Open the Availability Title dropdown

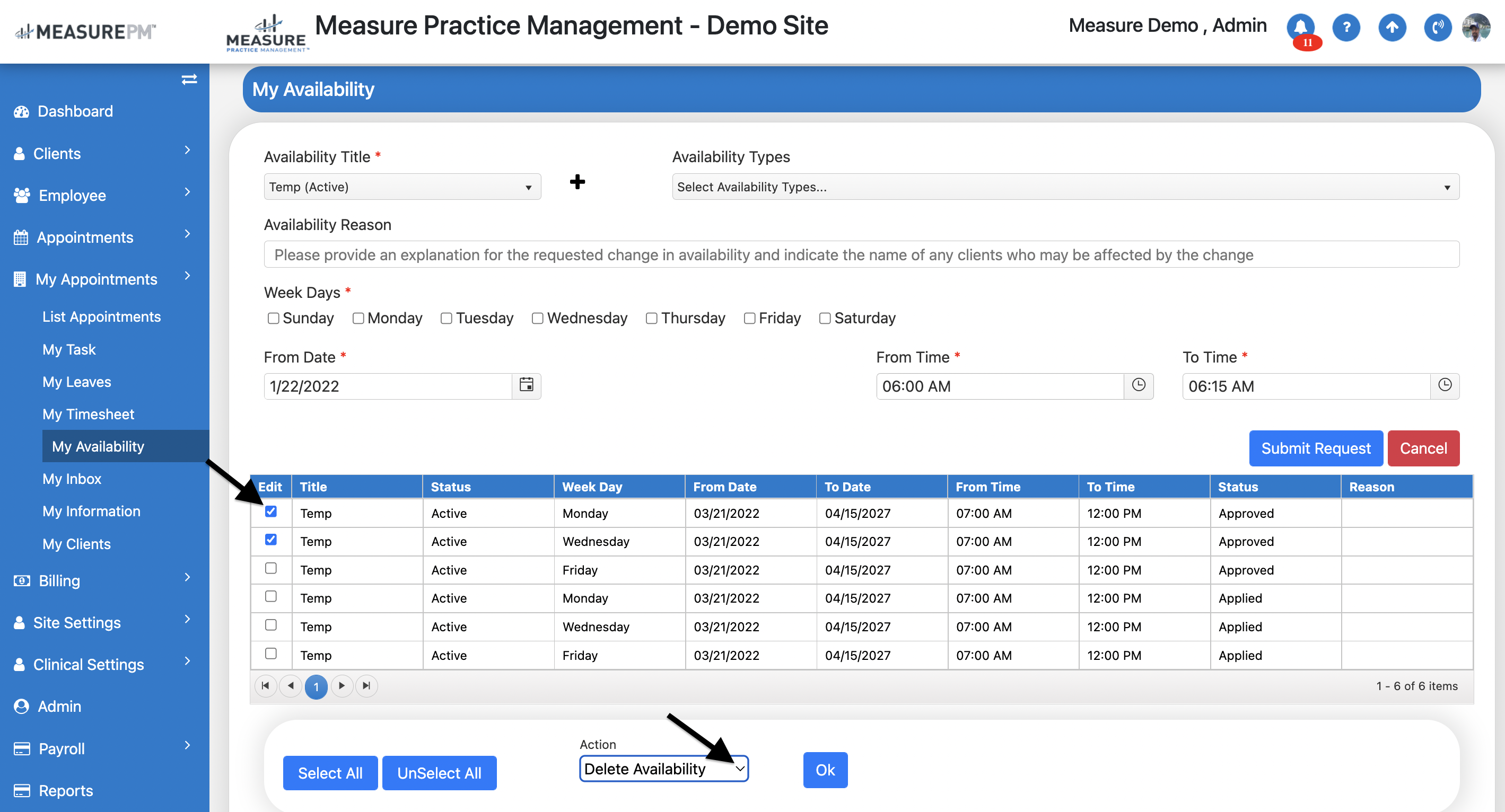point(402,187)
